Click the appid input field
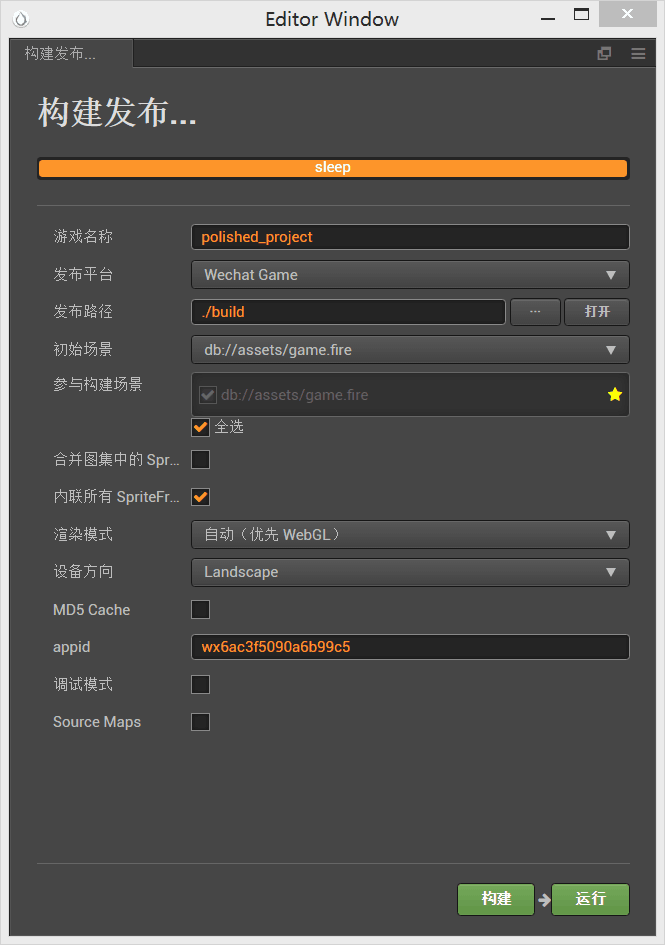The width and height of the screenshot is (665, 945). pyautogui.click(x=410, y=647)
